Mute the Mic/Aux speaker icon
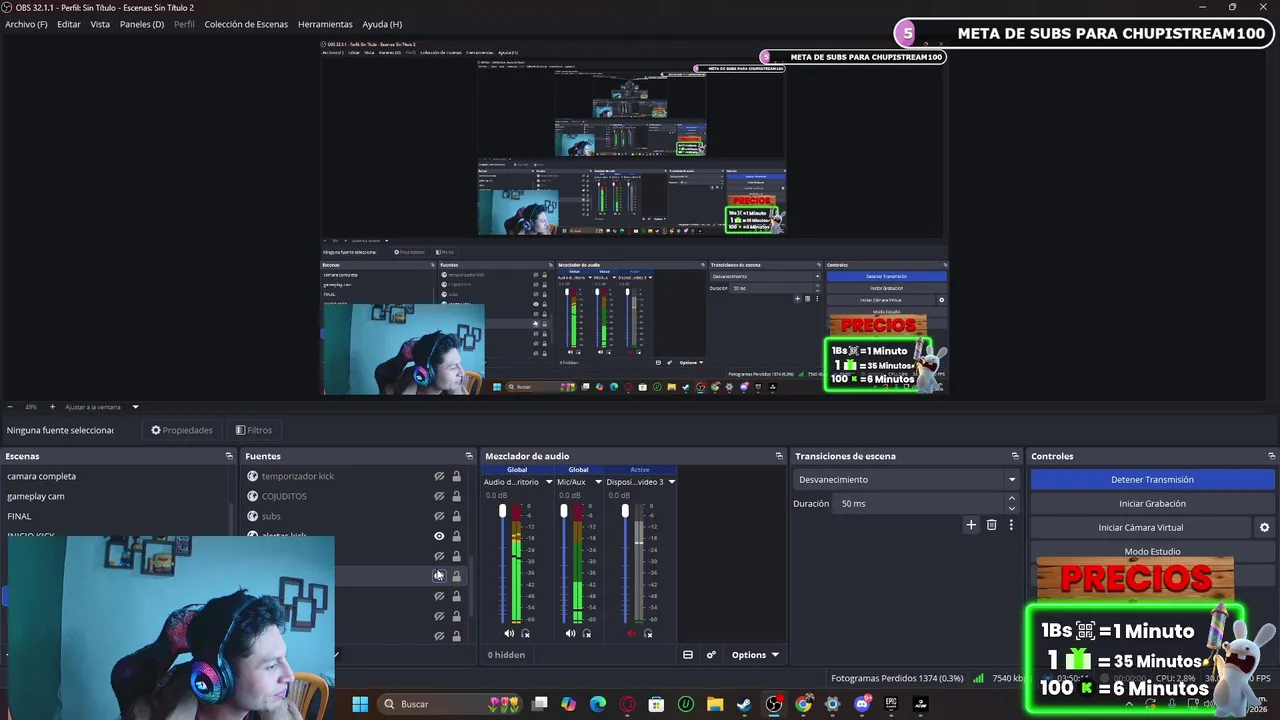1280x720 pixels. point(570,633)
